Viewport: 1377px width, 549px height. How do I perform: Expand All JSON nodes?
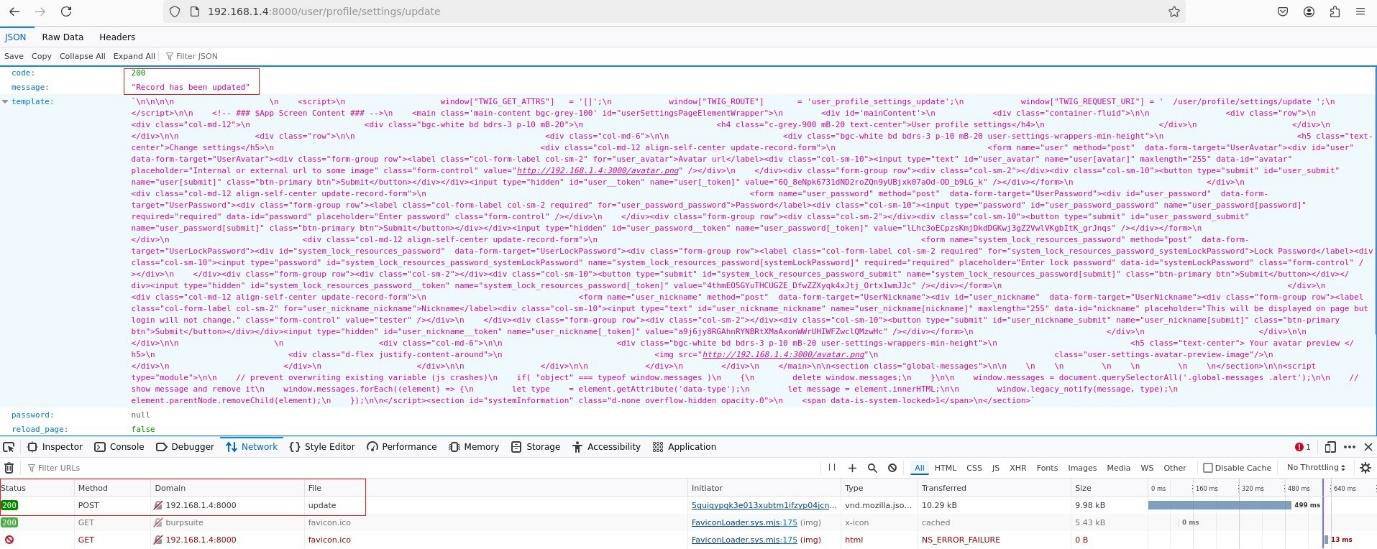point(134,56)
